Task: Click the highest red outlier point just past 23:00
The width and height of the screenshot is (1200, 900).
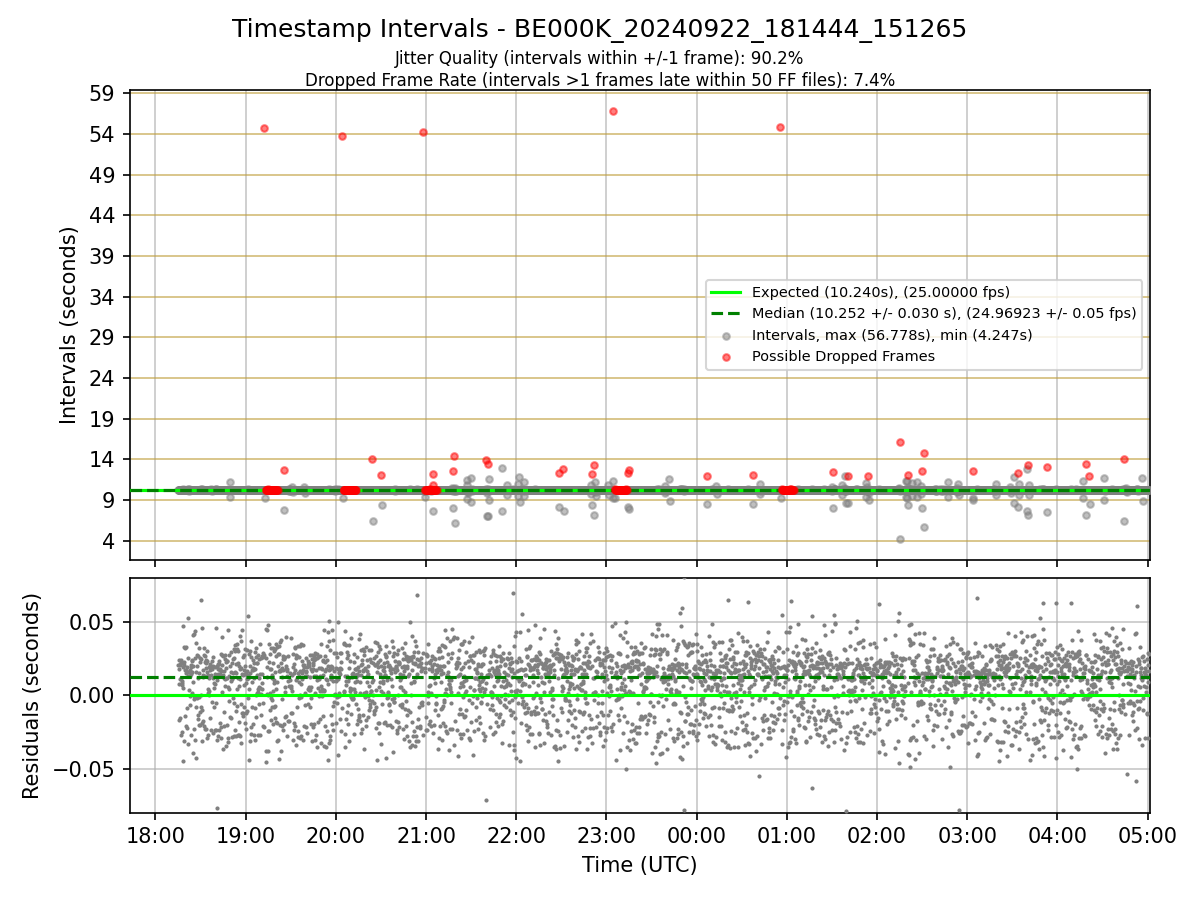Action: (x=613, y=111)
